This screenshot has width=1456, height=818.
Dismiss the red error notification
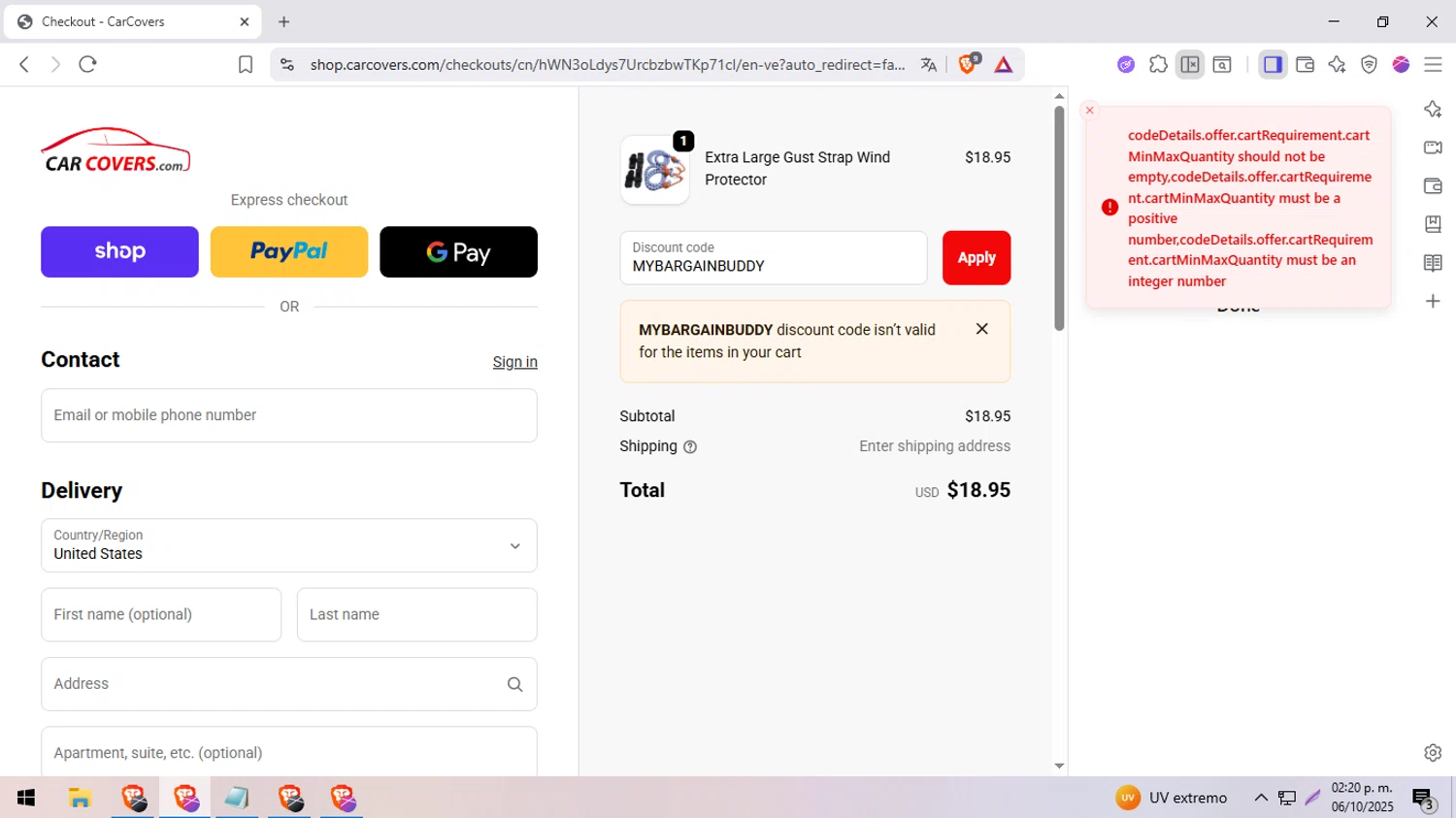(1090, 111)
